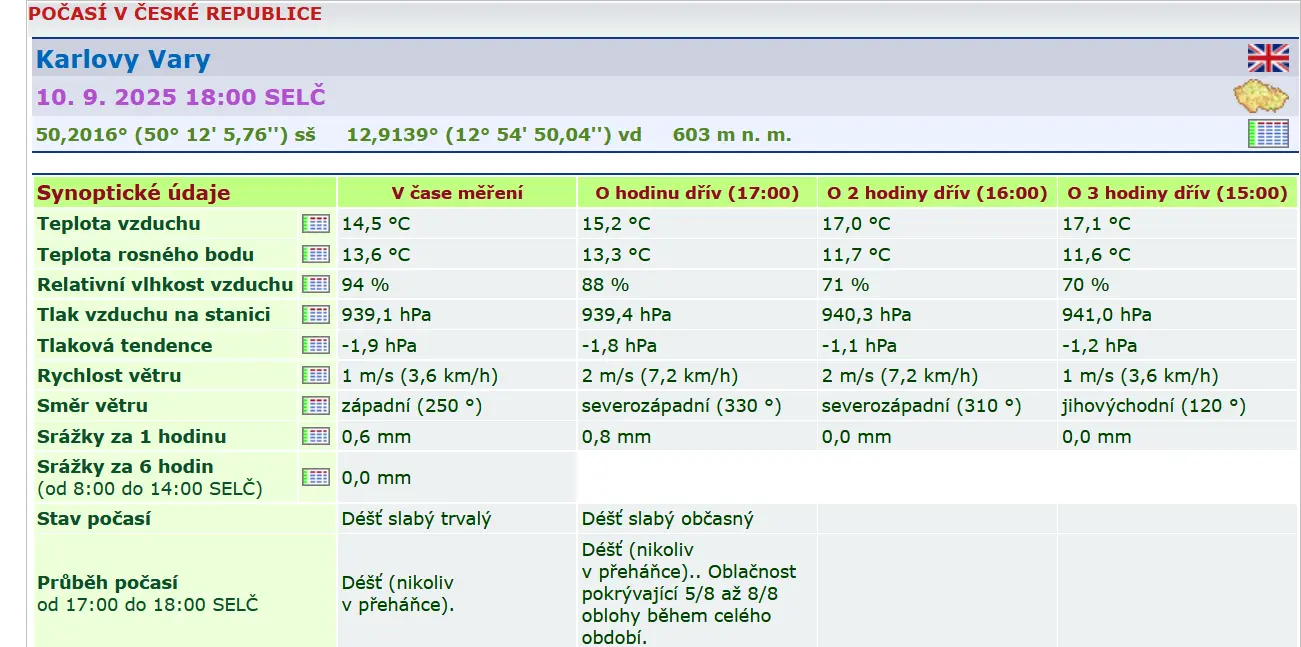Open table icon for Srážky za 1 hodinu
1301x647 pixels.
(315, 437)
